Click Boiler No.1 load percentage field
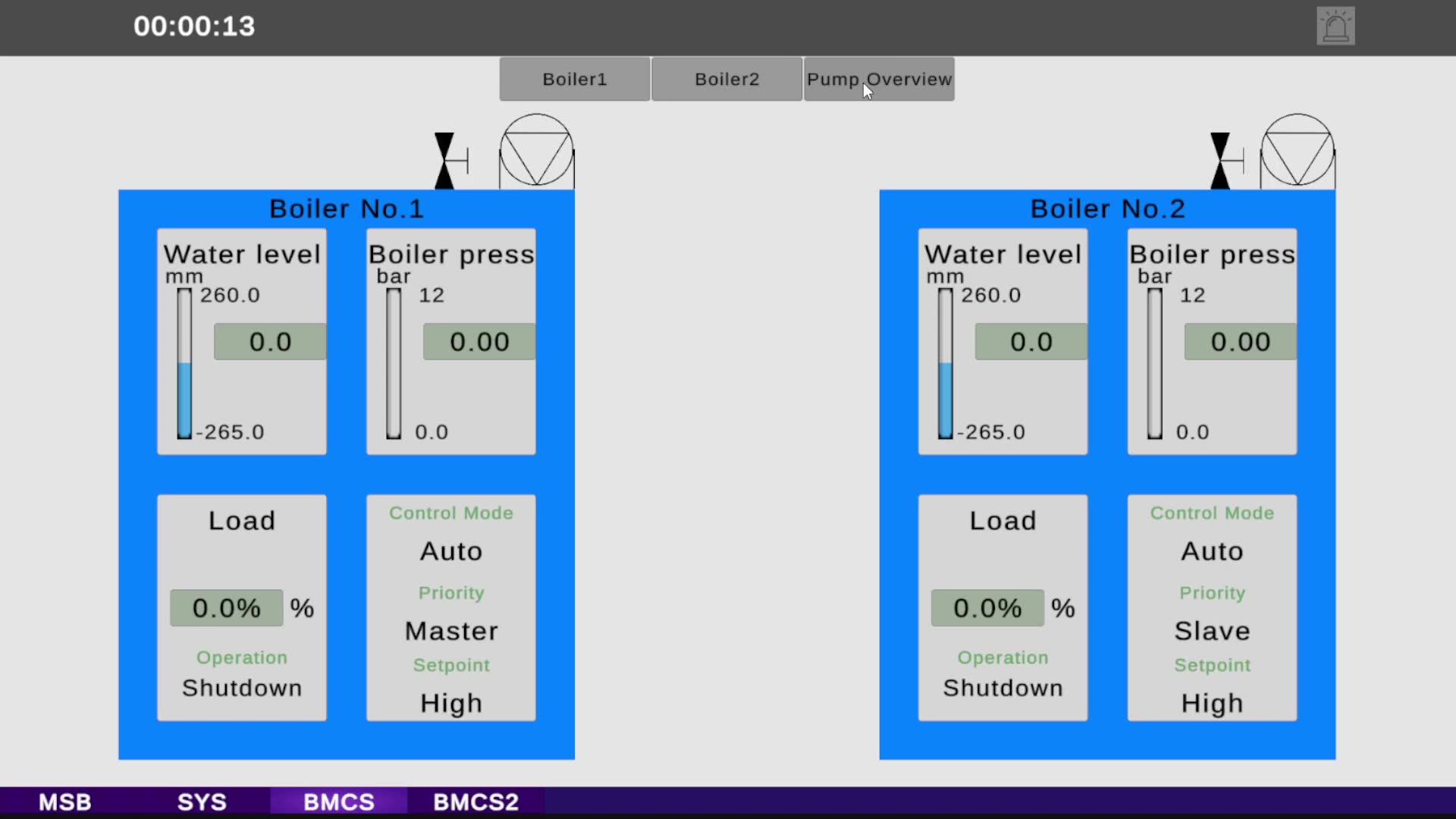The height and width of the screenshot is (819, 1456). click(227, 608)
